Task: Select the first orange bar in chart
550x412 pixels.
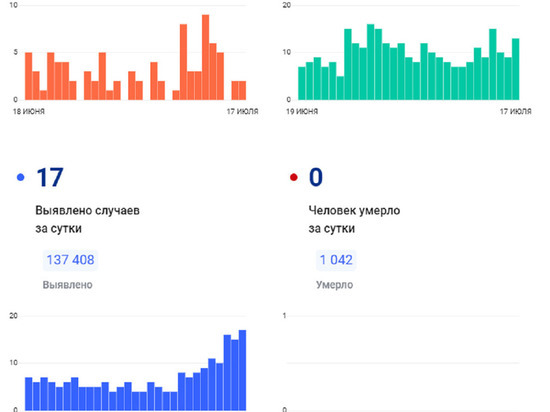Action: (28, 76)
